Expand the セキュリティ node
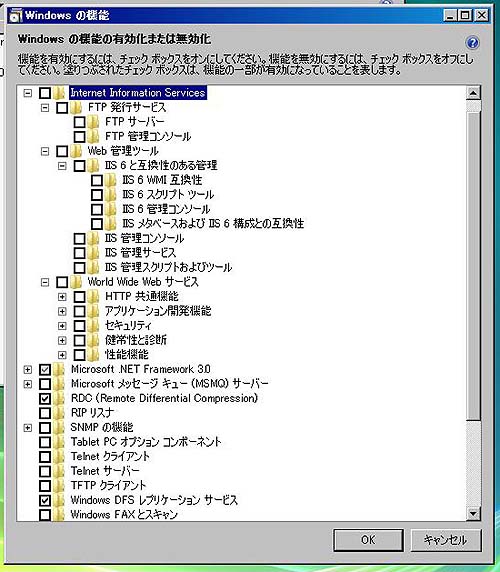The height and width of the screenshot is (572, 500). tap(62, 326)
